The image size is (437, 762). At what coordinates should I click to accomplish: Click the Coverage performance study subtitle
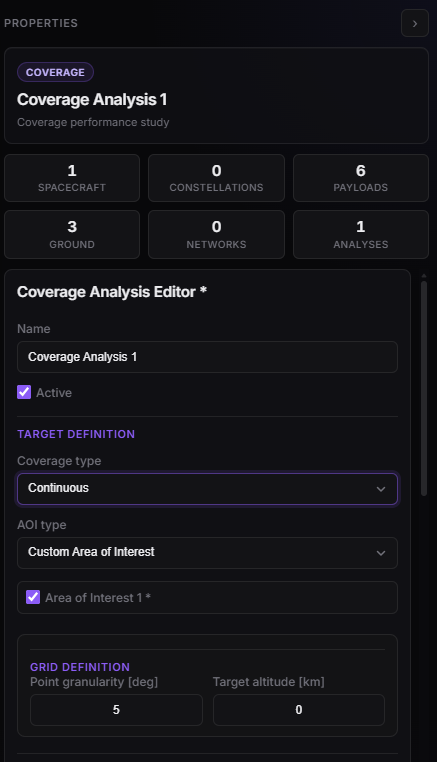point(93,122)
